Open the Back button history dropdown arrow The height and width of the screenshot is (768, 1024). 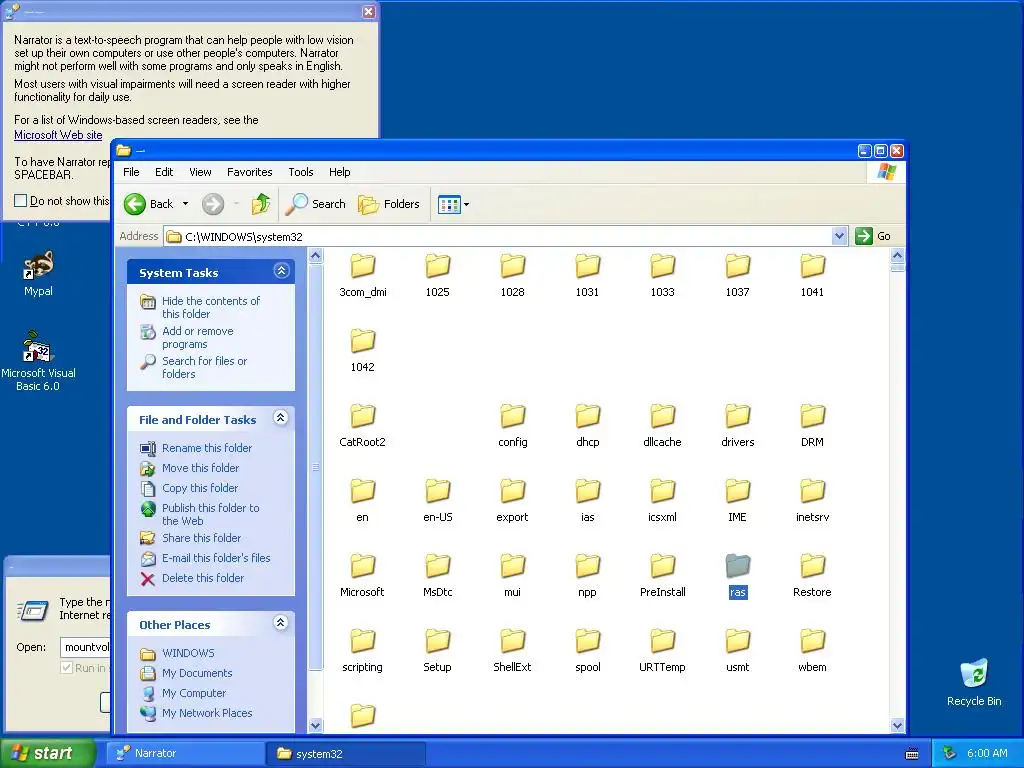point(185,204)
